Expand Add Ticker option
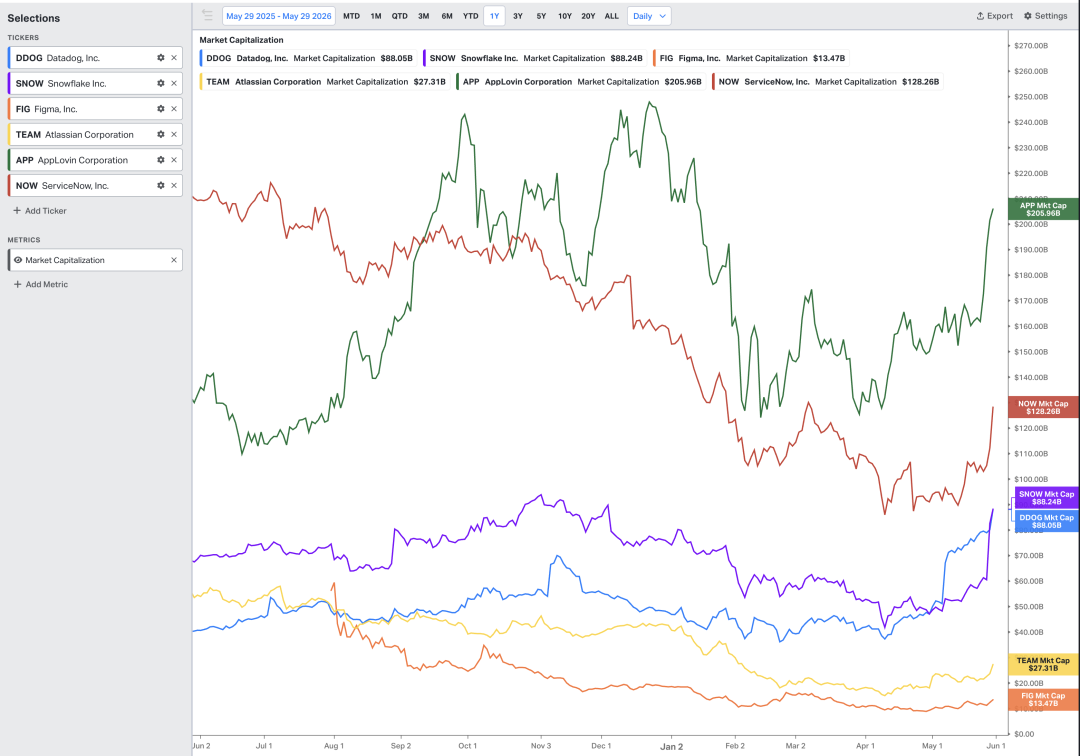Screen dimensions: 1080x756 click(40, 211)
